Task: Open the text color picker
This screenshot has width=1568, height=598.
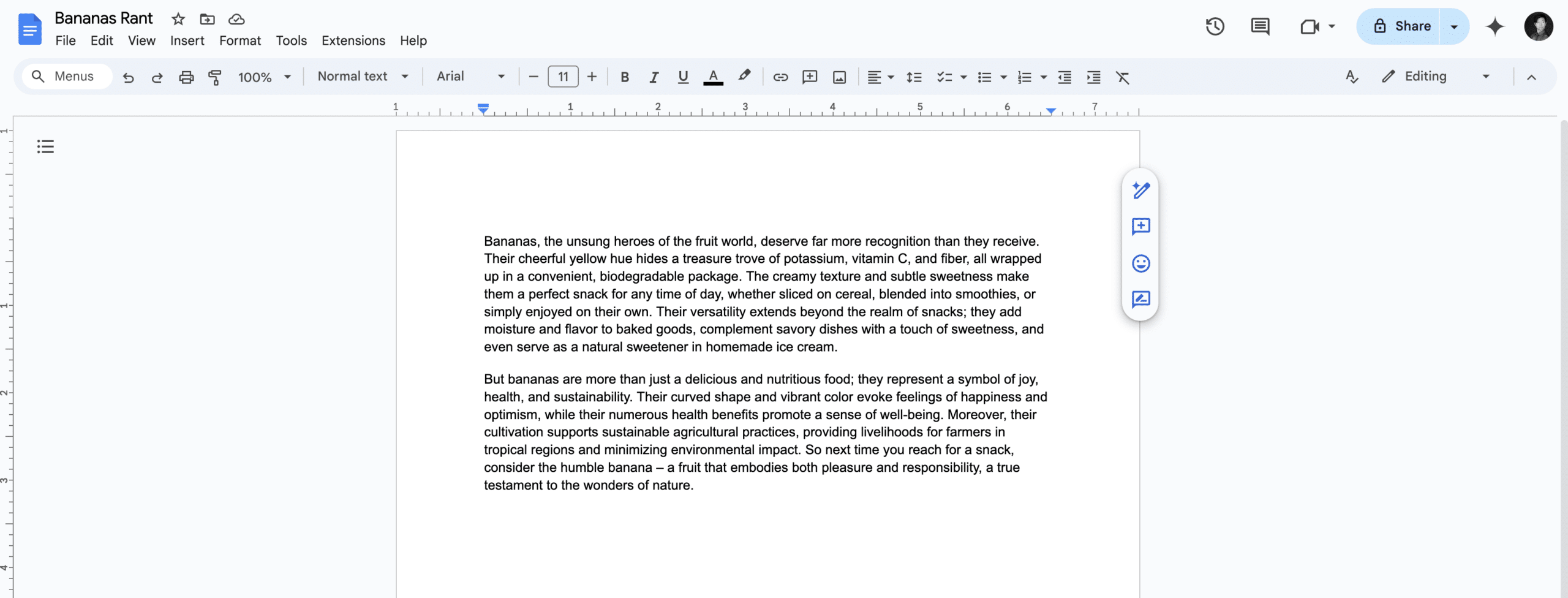Action: point(713,77)
